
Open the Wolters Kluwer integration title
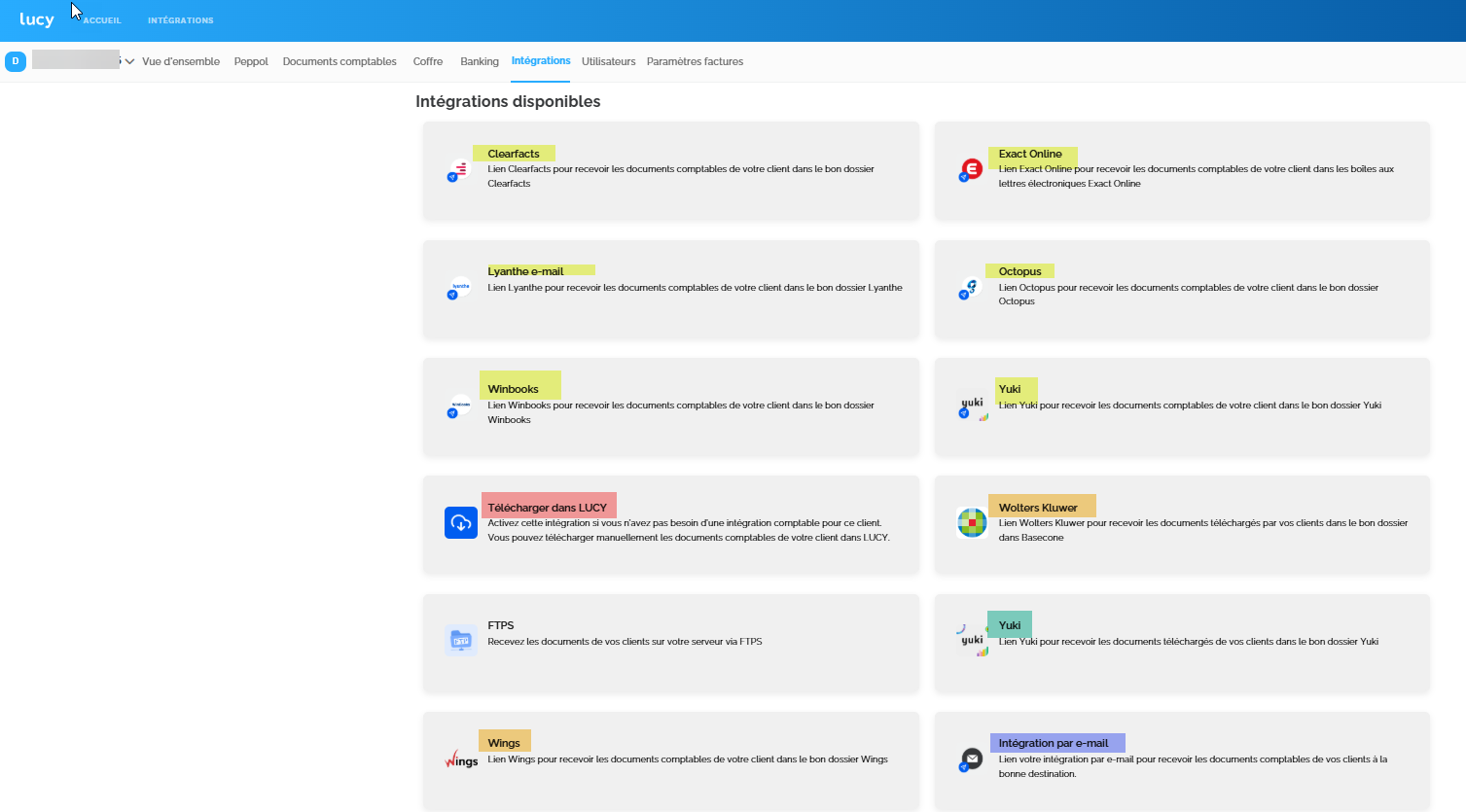click(x=1038, y=508)
